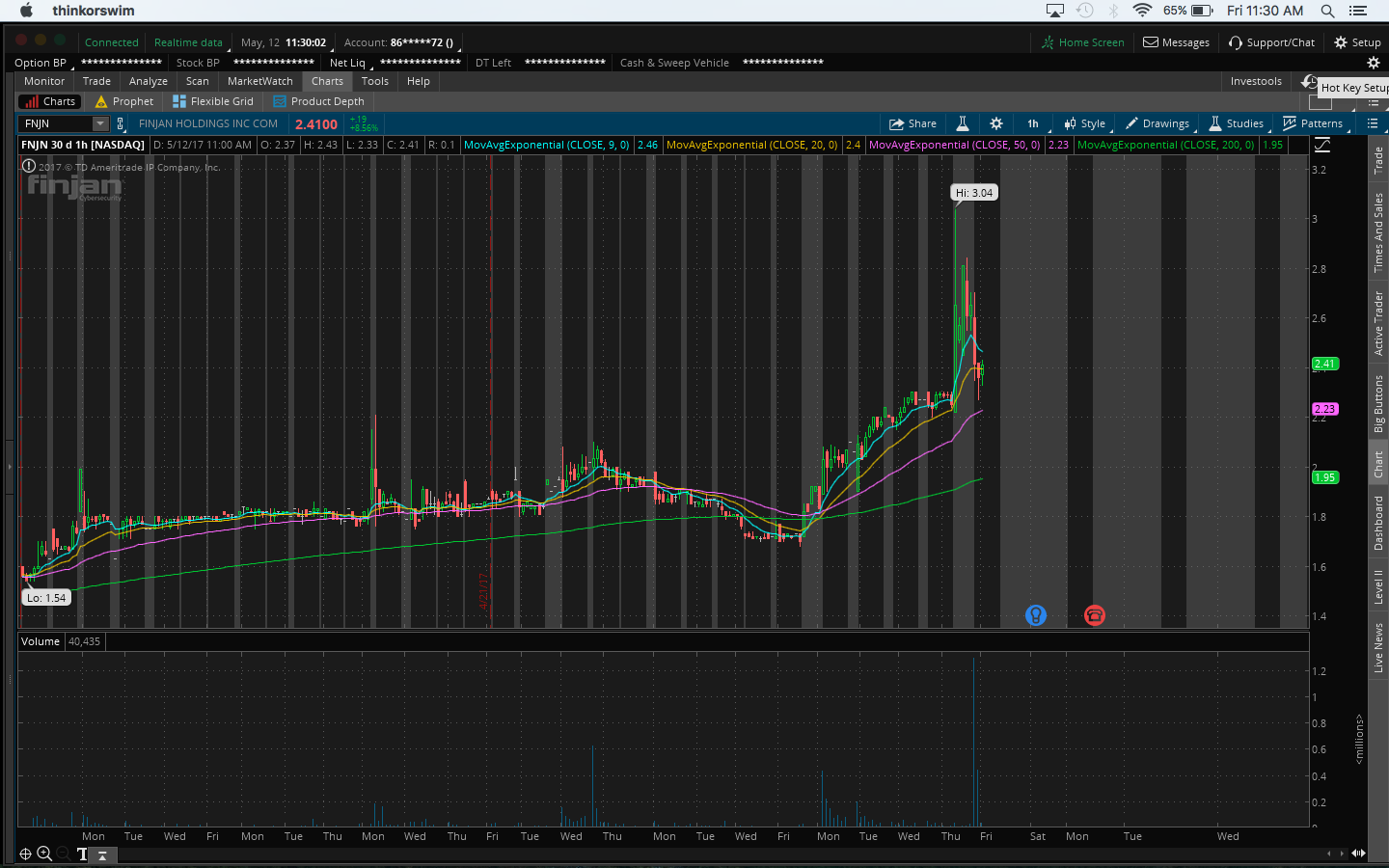Expand the FNJN symbol dropdown arrow
Image resolution: width=1389 pixels, height=868 pixels.
point(99,123)
